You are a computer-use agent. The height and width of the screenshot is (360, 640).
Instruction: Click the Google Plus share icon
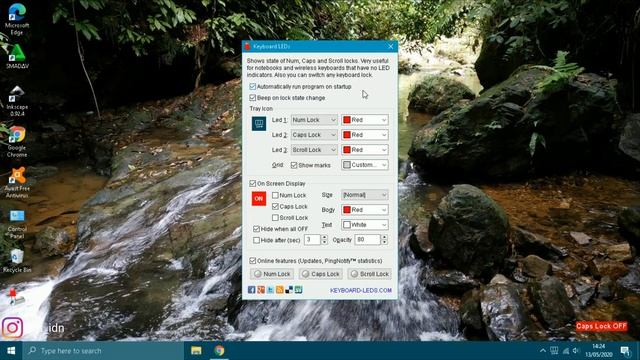point(261,290)
